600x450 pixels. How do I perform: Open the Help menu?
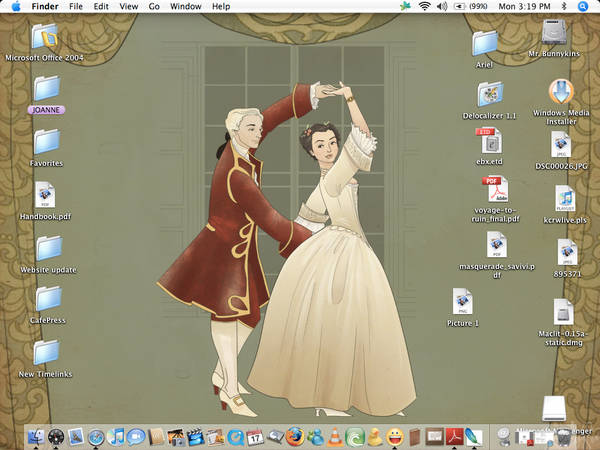pyautogui.click(x=221, y=7)
